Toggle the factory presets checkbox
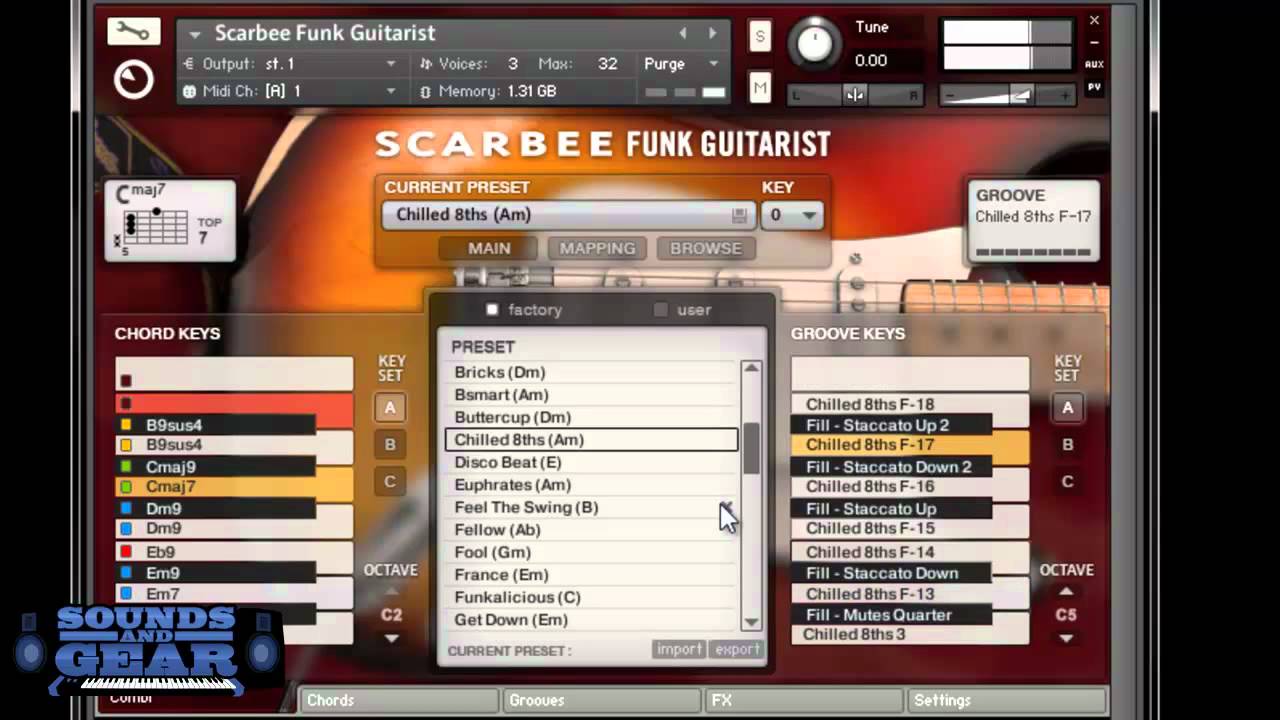 (x=492, y=310)
